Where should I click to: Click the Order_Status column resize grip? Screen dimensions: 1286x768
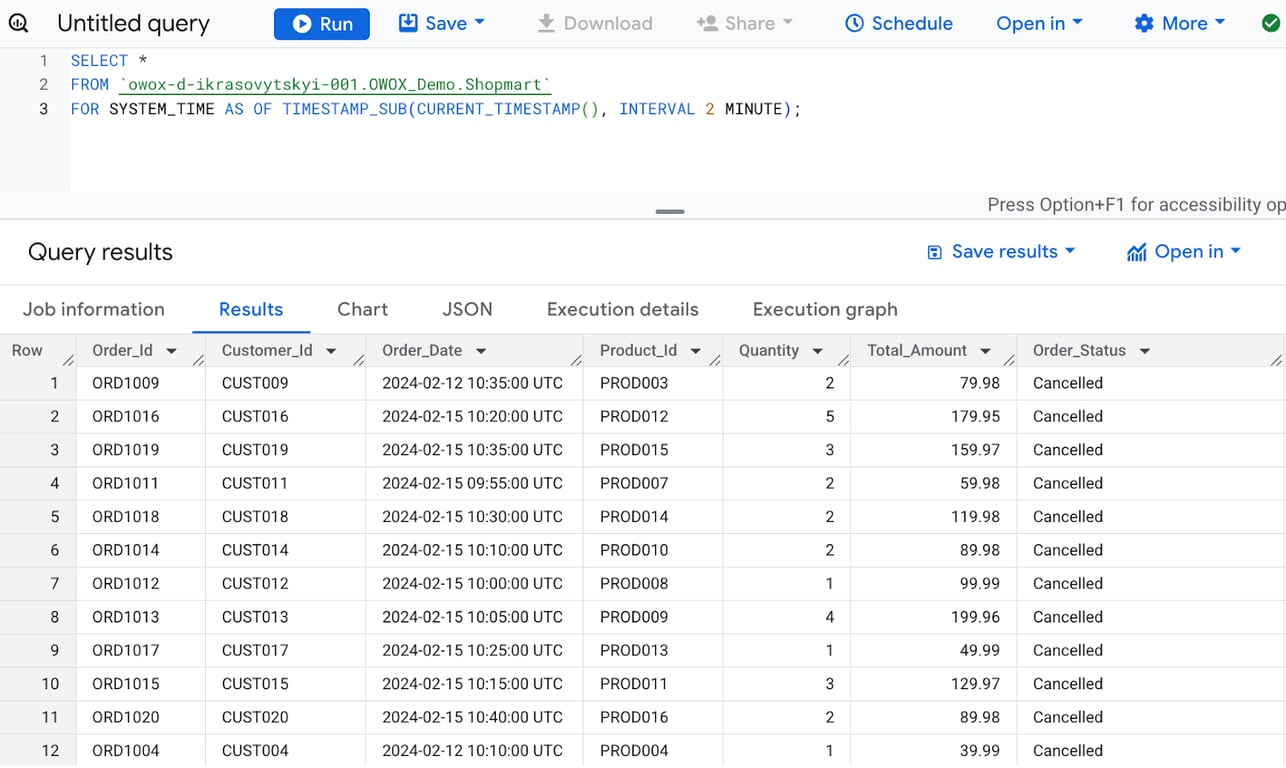(x=1277, y=359)
